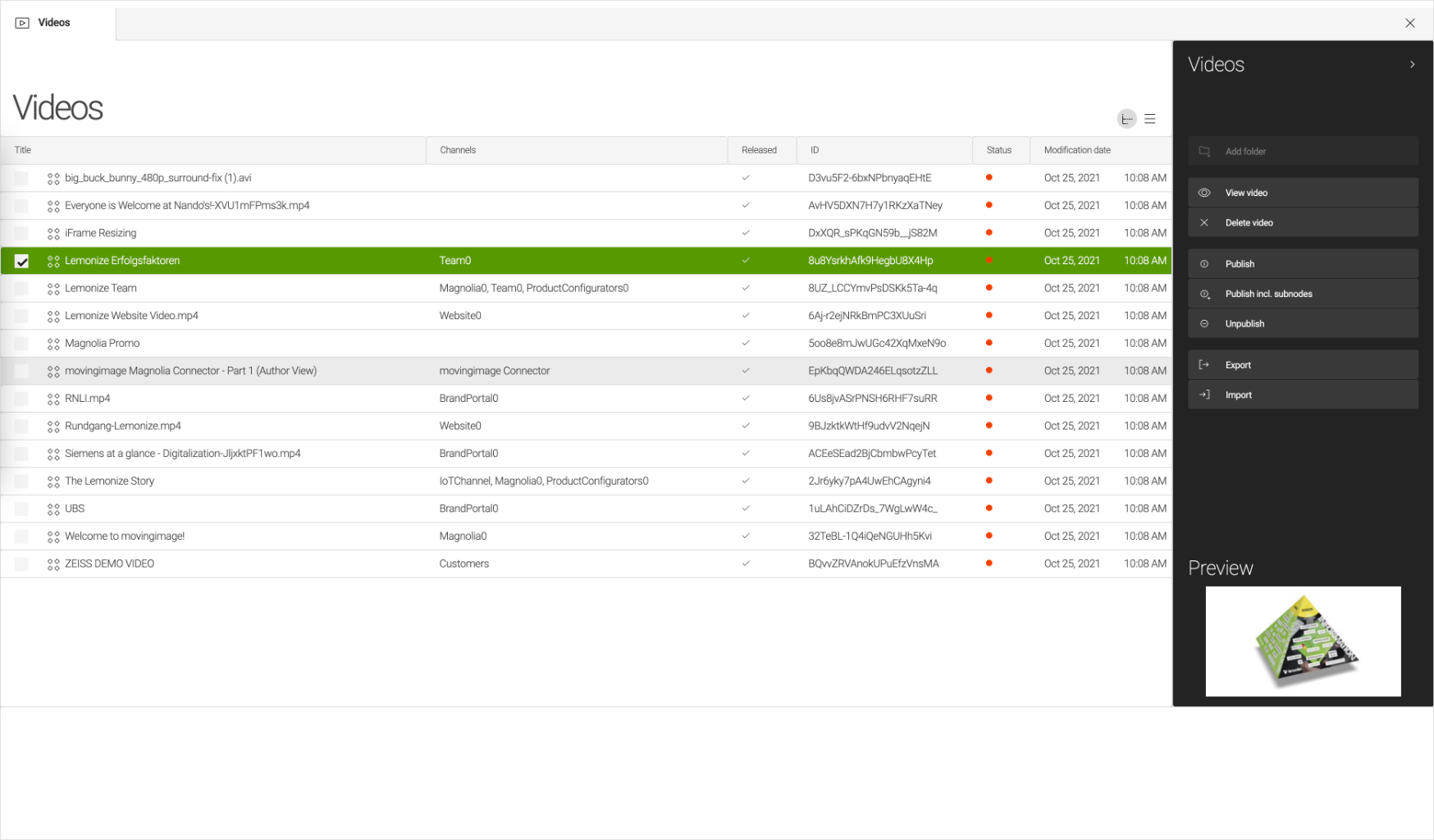Click the Publish action
The height and width of the screenshot is (840, 1434).
tap(1240, 264)
